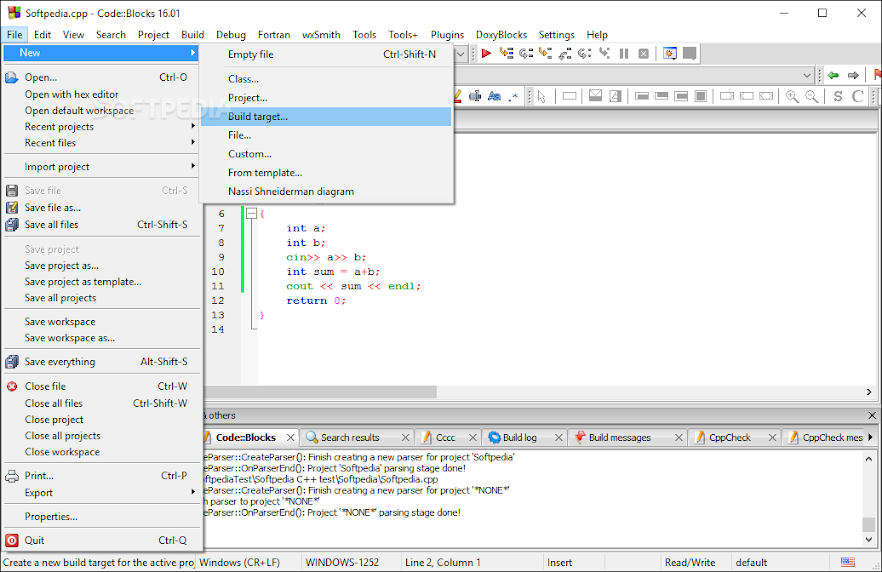
Task: Select the arrow pointer tool in toolbar
Action: [542, 96]
